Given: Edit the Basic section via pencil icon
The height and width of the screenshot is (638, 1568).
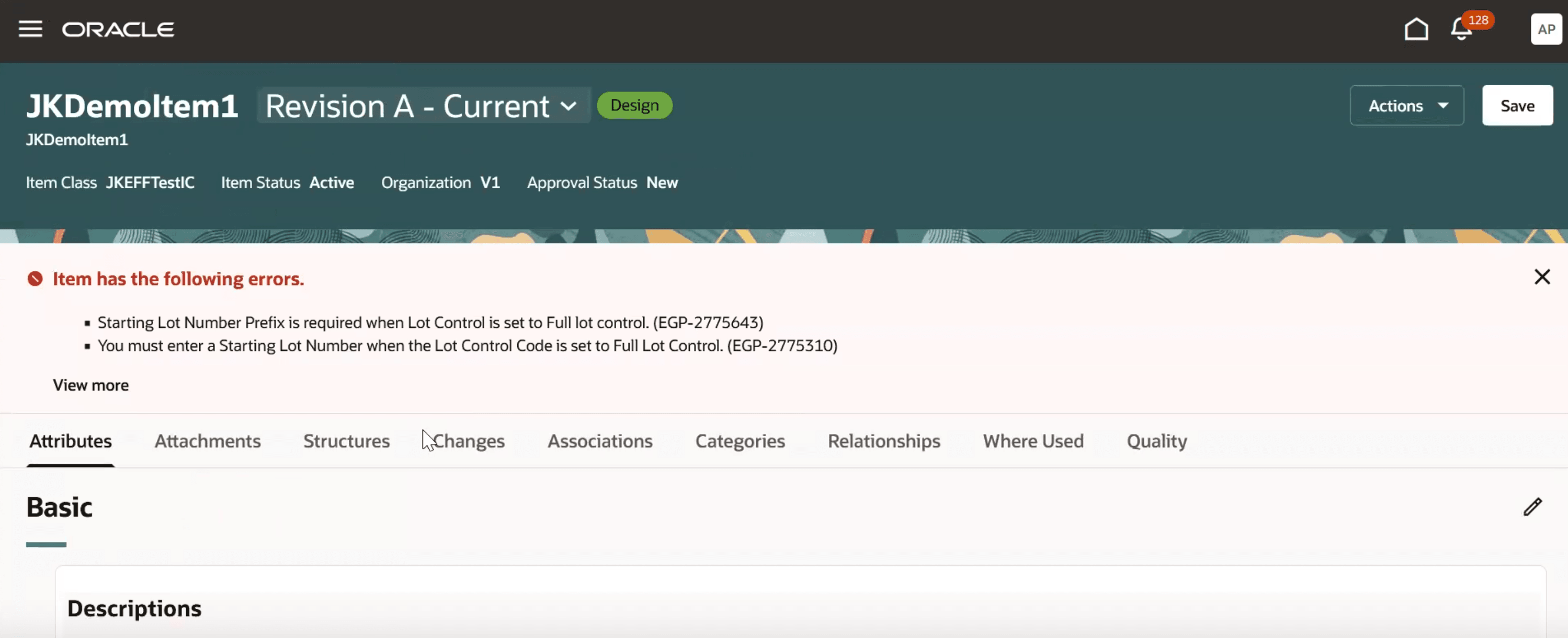Looking at the screenshot, I should click(1532, 507).
